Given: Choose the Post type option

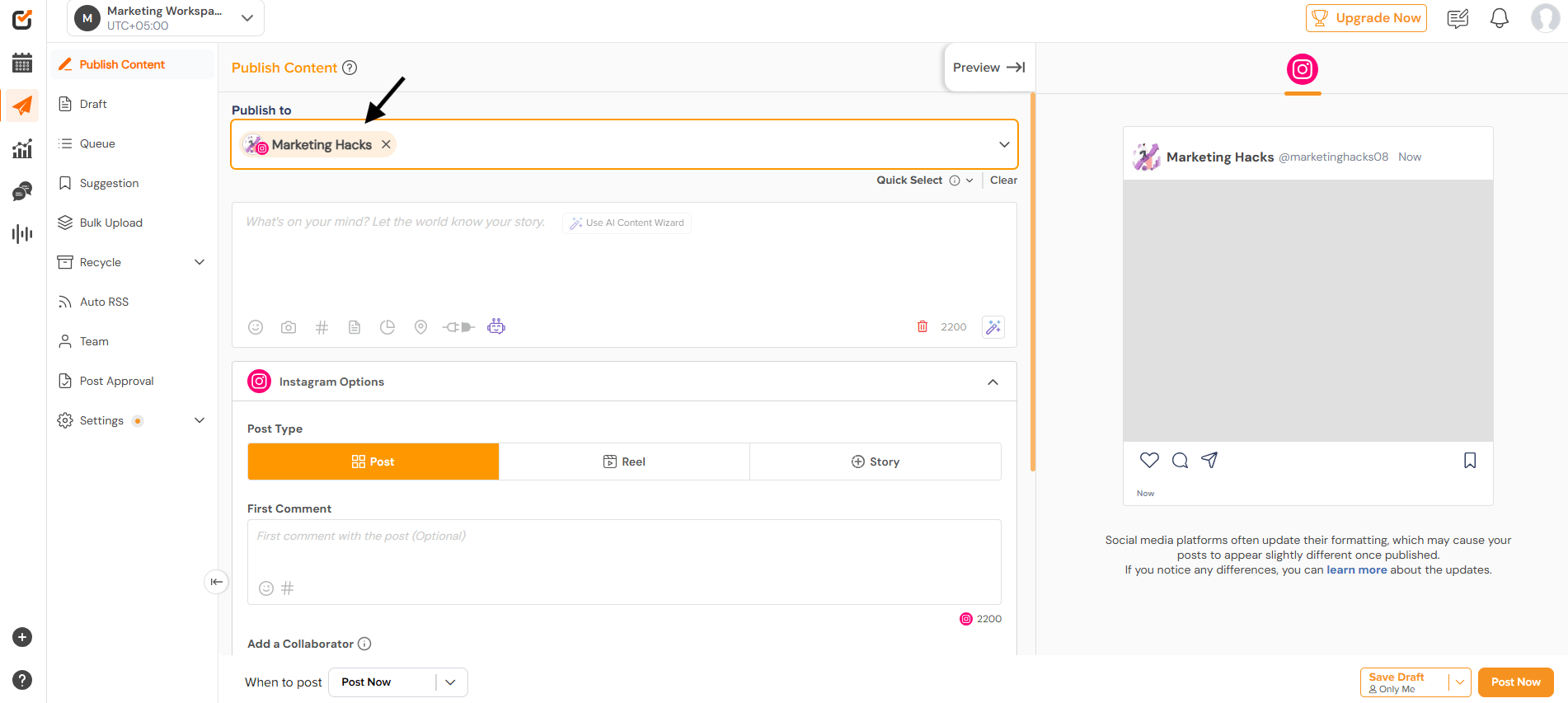Looking at the screenshot, I should [373, 462].
